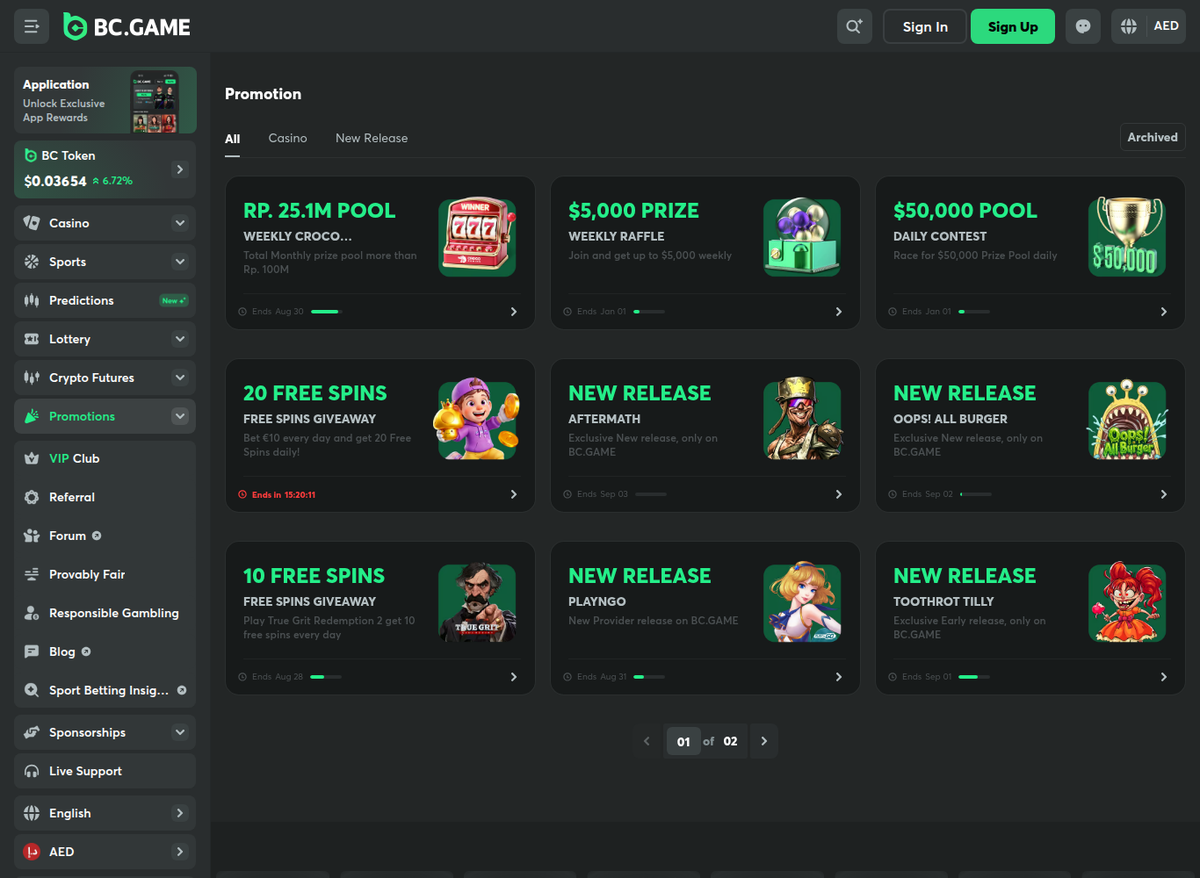
Task: Open the Oops! All Burger card arrow
Action: 1164,494
